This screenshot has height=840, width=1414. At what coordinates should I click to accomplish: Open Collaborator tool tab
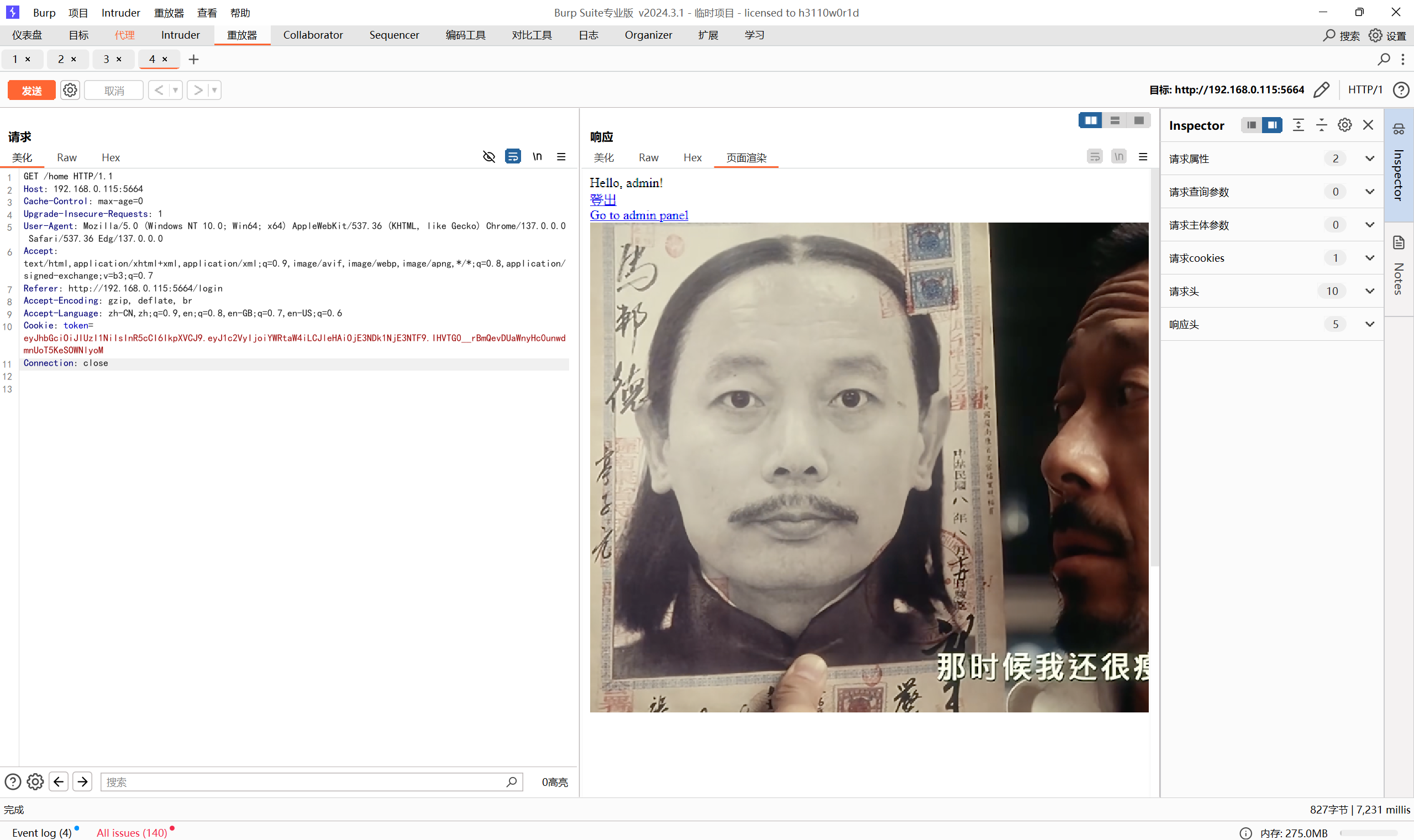tap(313, 35)
